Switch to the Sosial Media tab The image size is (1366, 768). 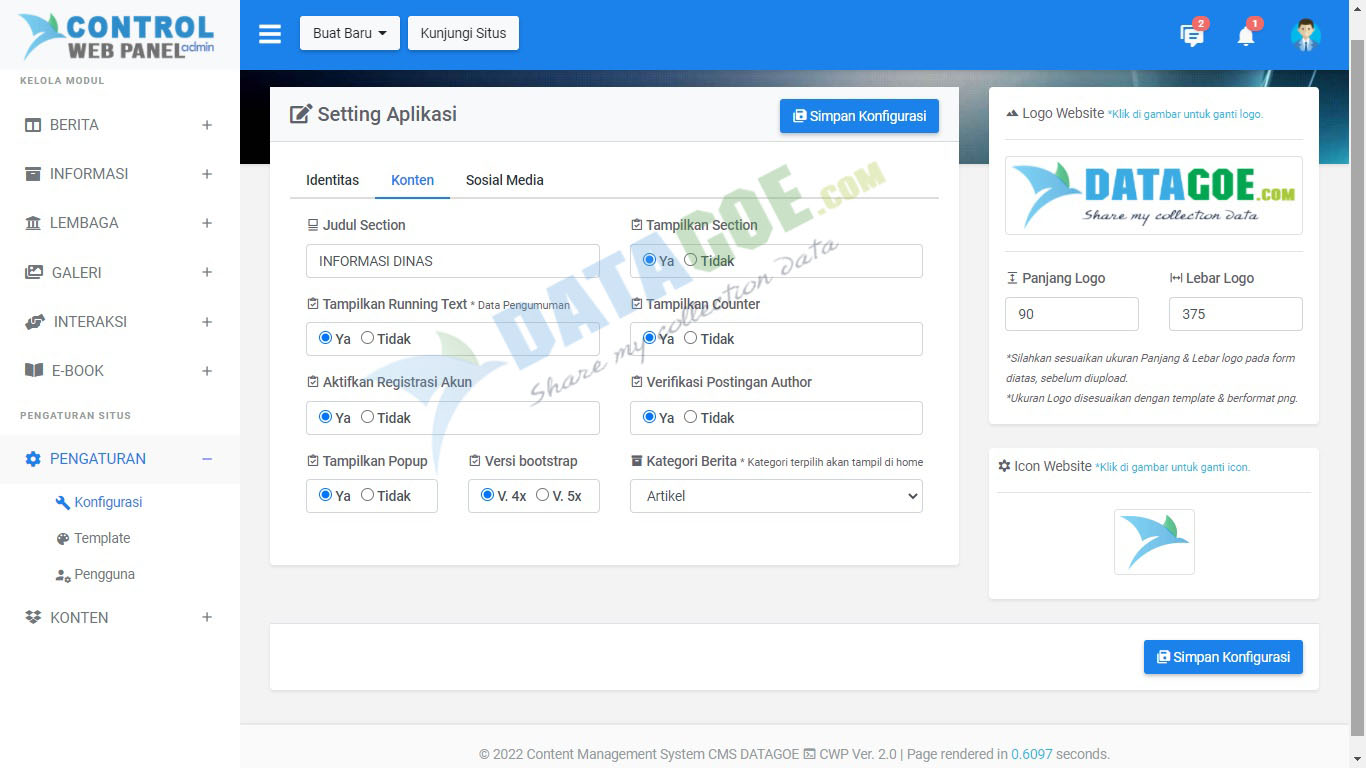(504, 180)
